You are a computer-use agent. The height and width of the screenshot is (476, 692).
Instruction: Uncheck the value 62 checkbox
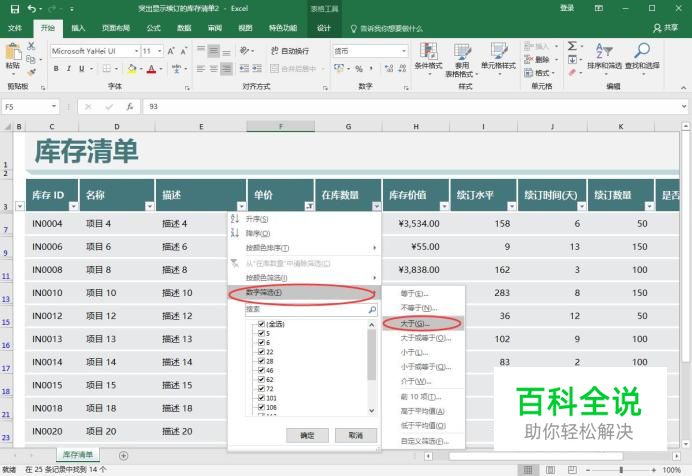pos(261,379)
